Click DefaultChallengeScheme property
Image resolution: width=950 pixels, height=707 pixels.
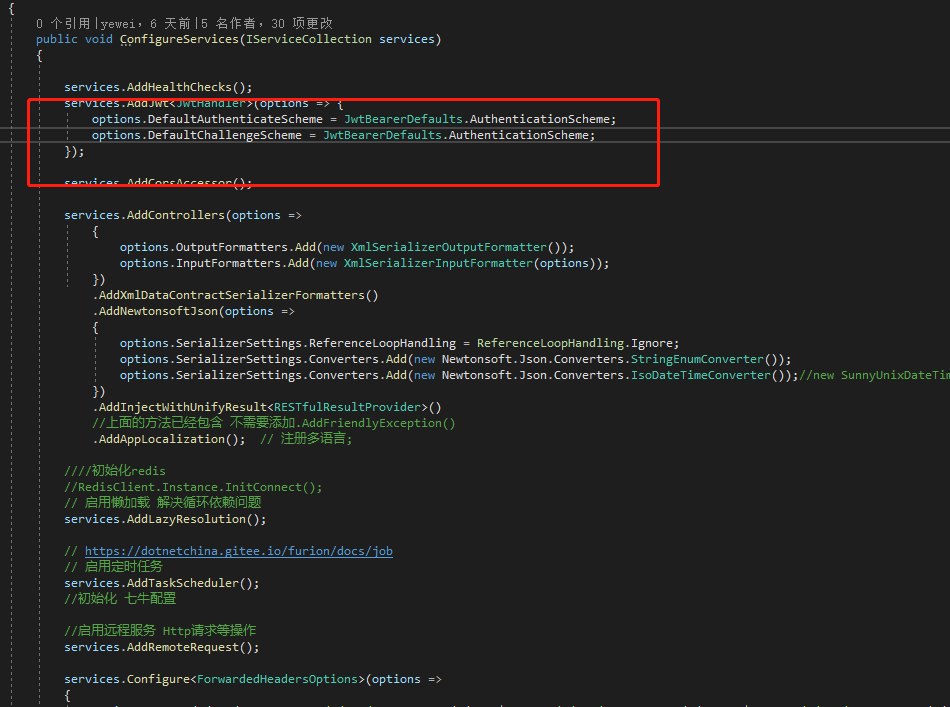[225, 134]
